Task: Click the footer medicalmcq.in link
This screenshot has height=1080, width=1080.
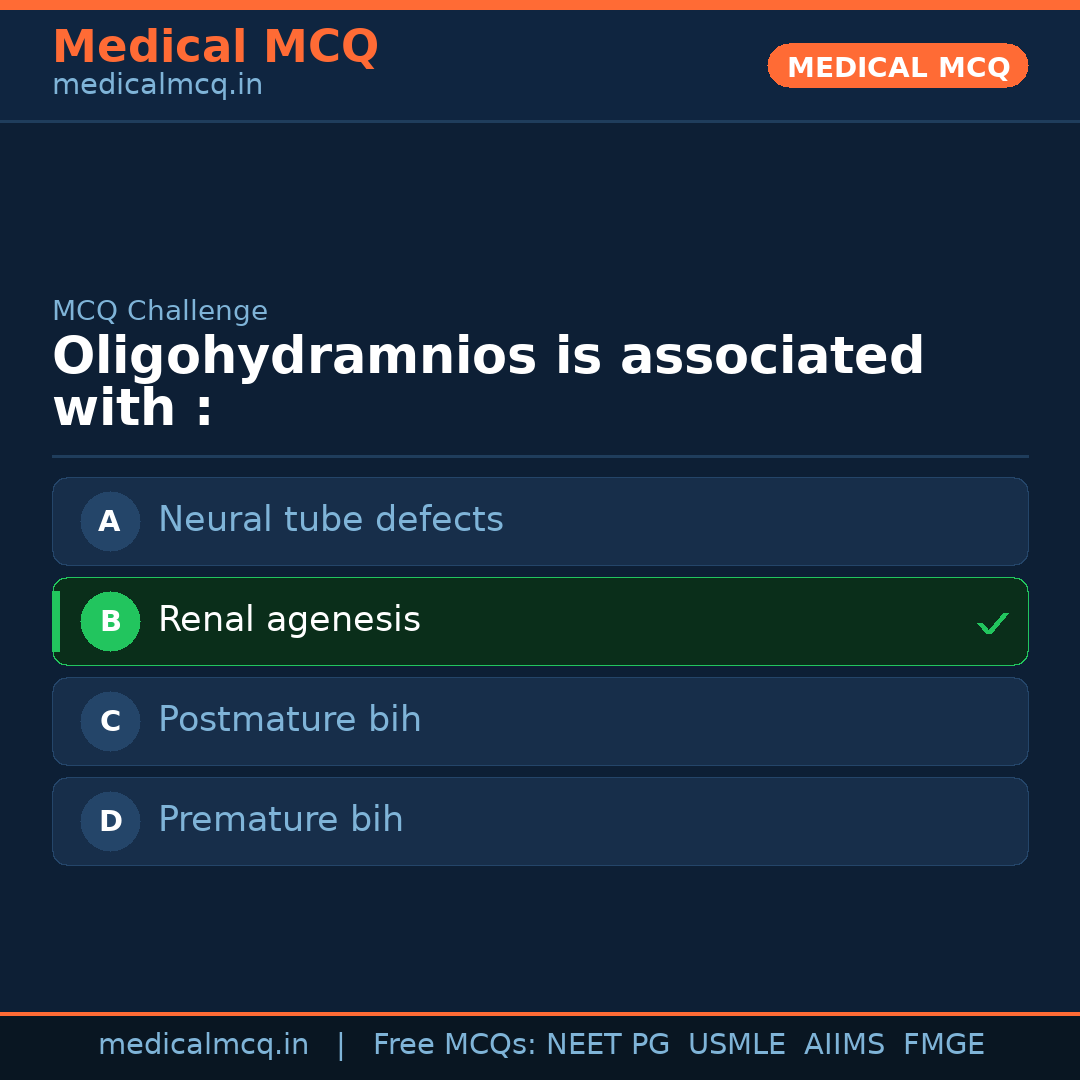Action: [x=204, y=1044]
